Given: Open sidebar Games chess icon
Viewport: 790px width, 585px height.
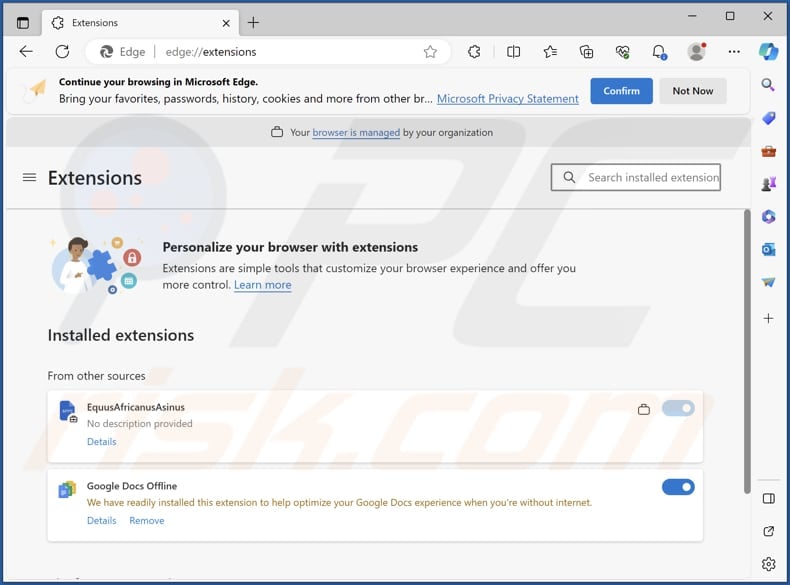Looking at the screenshot, I should (768, 184).
